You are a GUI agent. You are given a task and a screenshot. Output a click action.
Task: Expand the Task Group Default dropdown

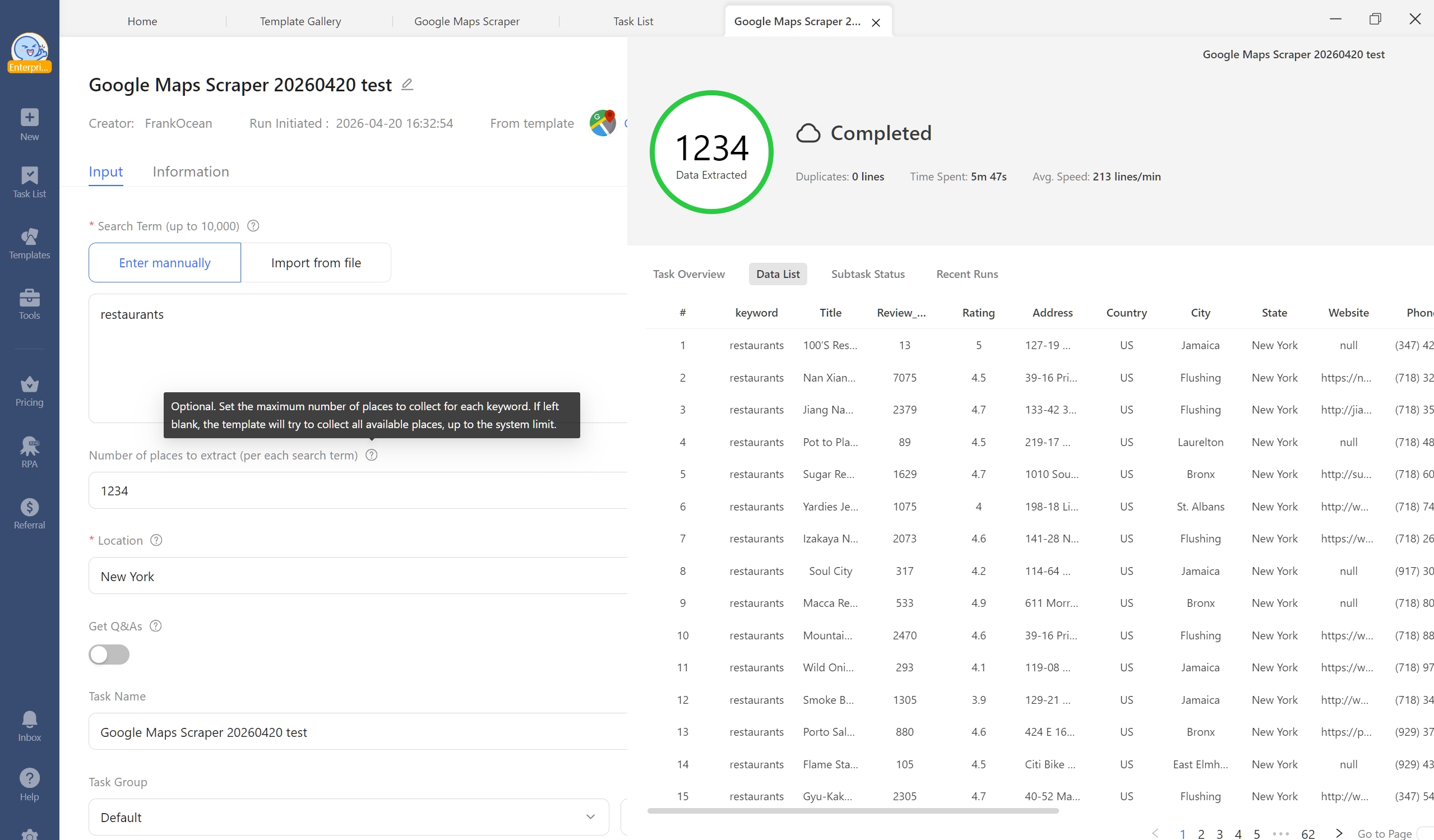pos(349,816)
